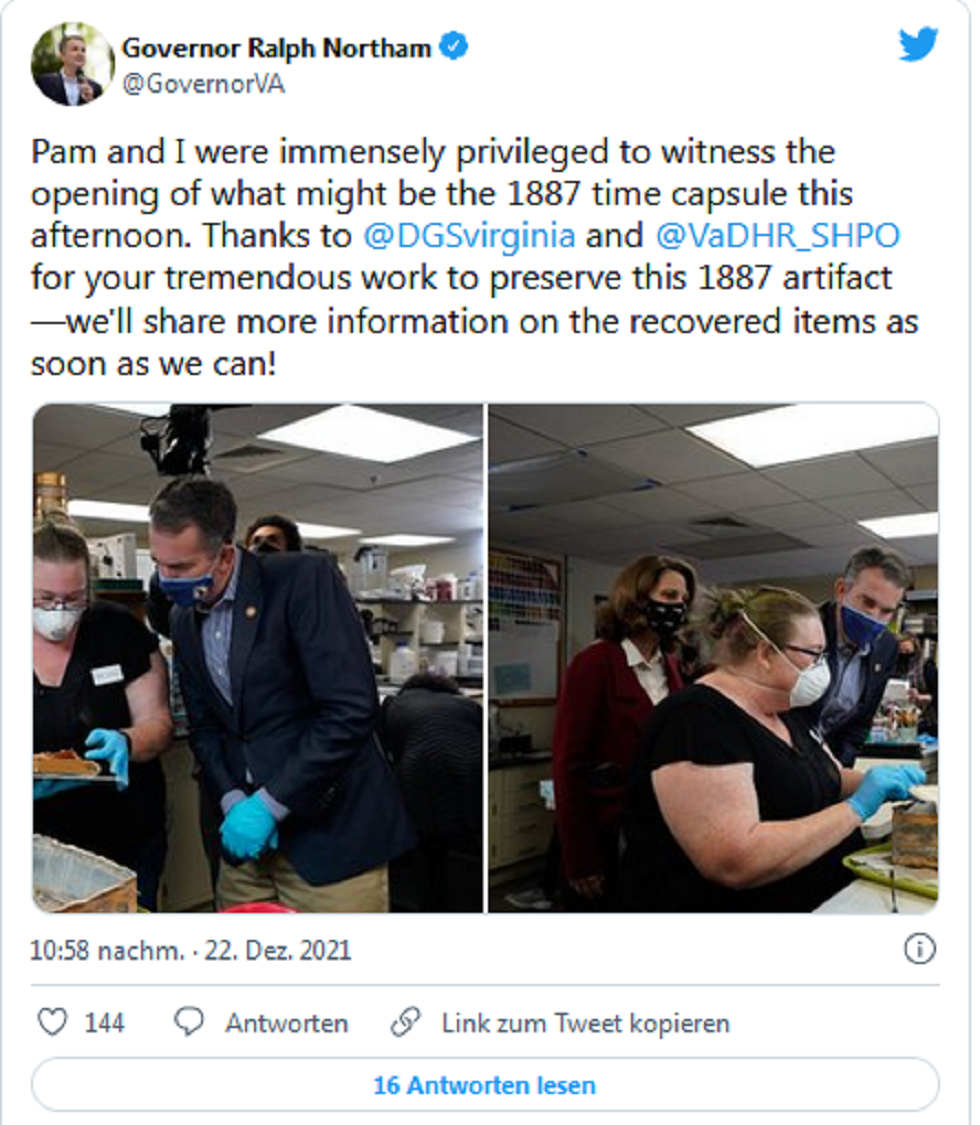Click the 144 likes count

point(104,1023)
